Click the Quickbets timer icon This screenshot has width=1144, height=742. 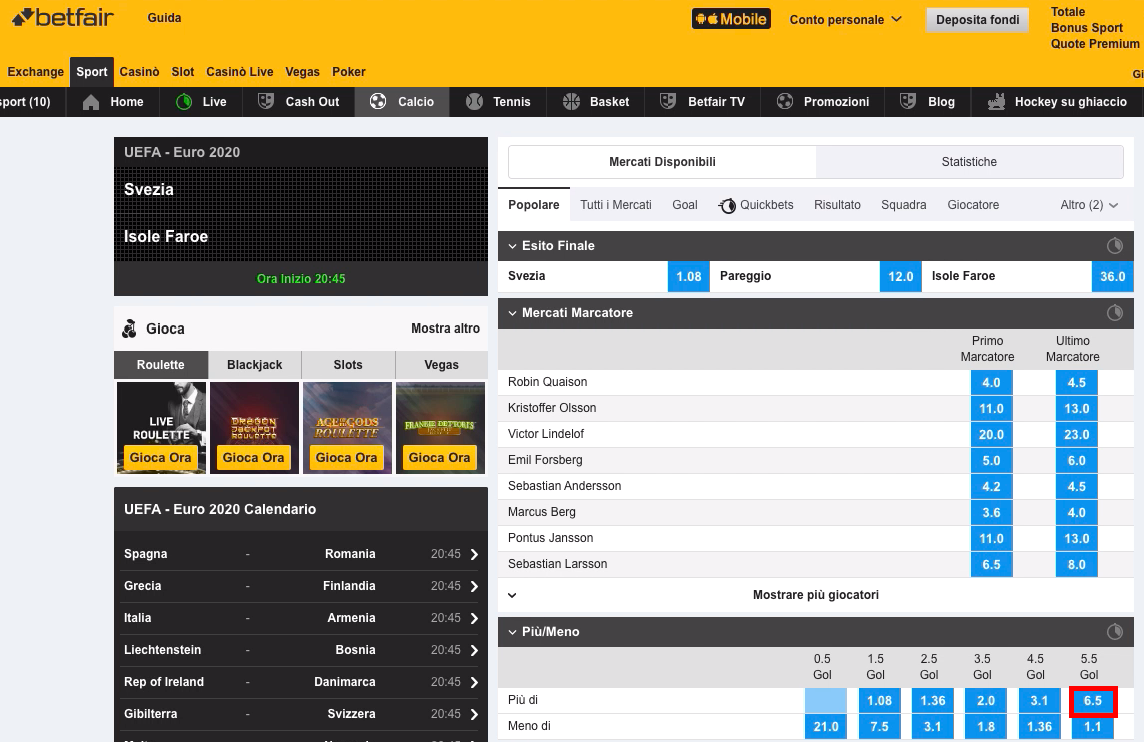(x=727, y=206)
